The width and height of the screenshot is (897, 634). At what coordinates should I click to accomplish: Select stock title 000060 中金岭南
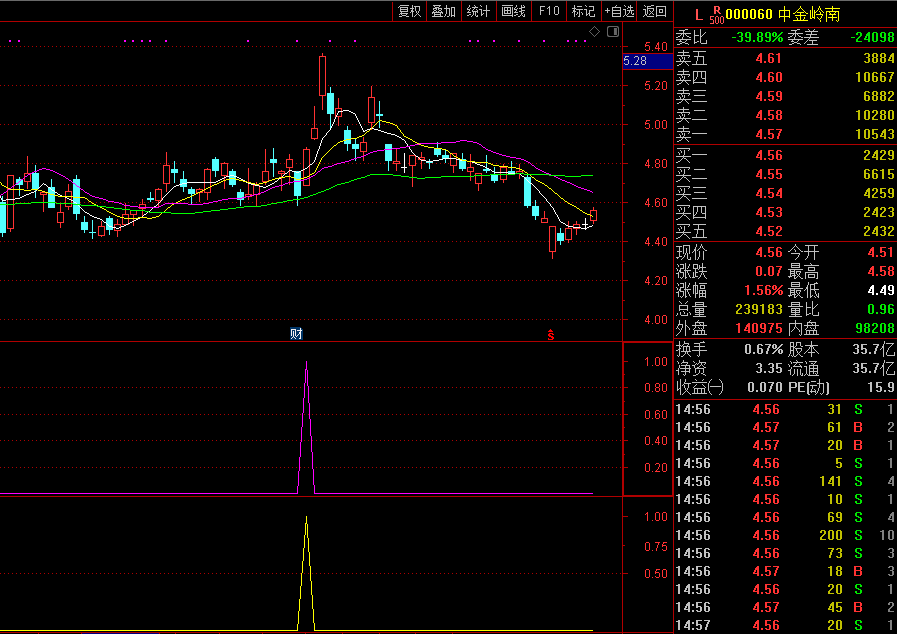click(x=783, y=14)
